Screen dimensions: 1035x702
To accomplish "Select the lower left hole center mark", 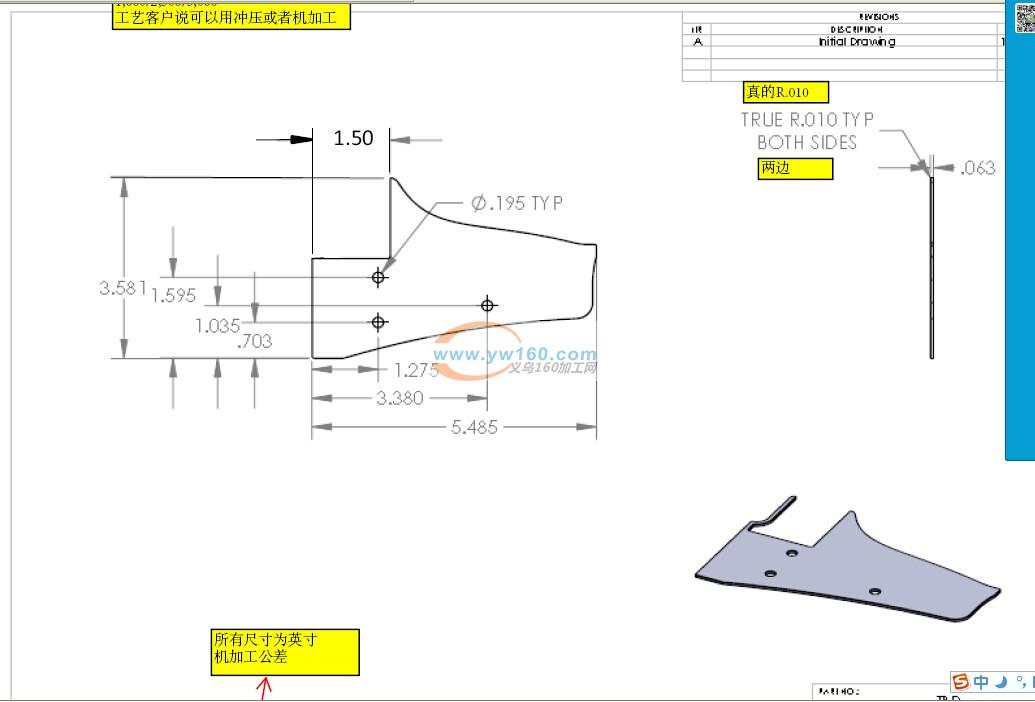I will (x=378, y=322).
